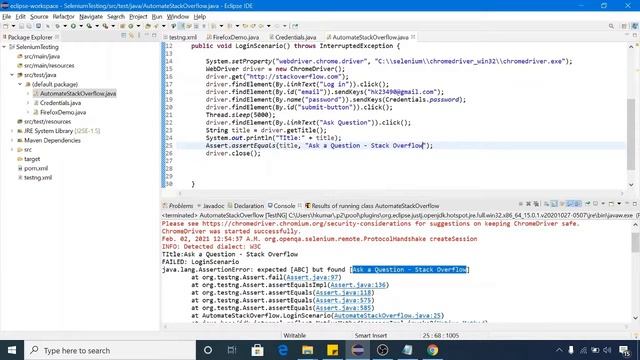
Task: Click the Clear Console icon
Action: pos(546,204)
